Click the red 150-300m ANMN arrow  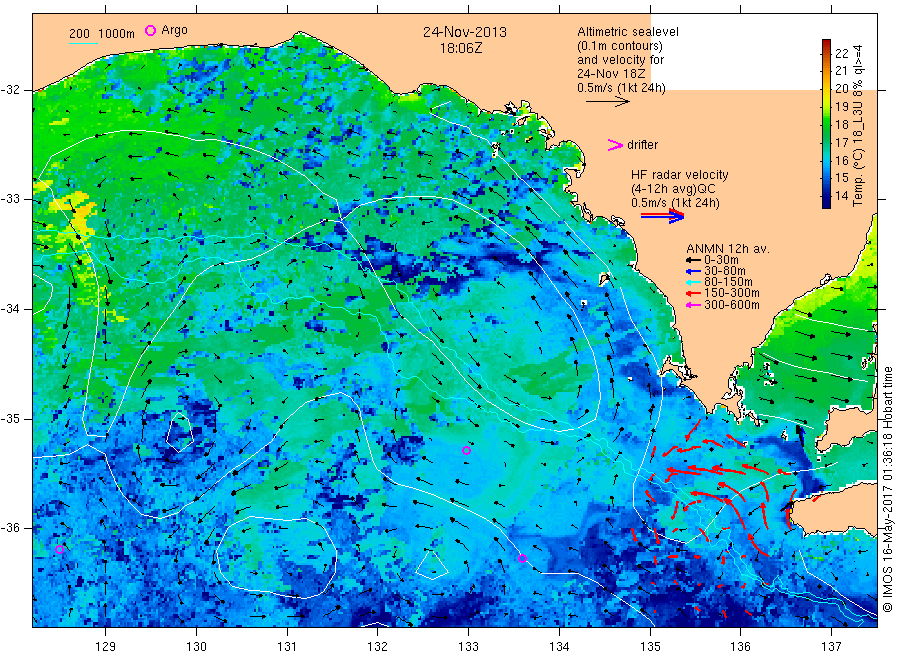tap(693, 293)
